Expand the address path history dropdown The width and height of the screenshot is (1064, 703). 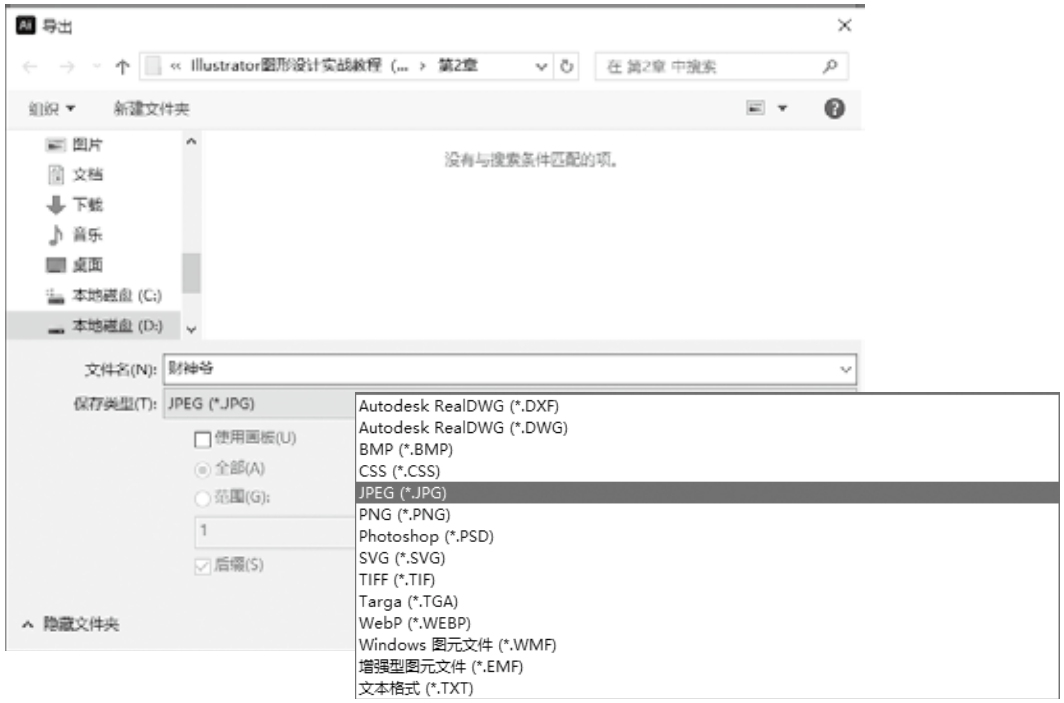click(542, 66)
